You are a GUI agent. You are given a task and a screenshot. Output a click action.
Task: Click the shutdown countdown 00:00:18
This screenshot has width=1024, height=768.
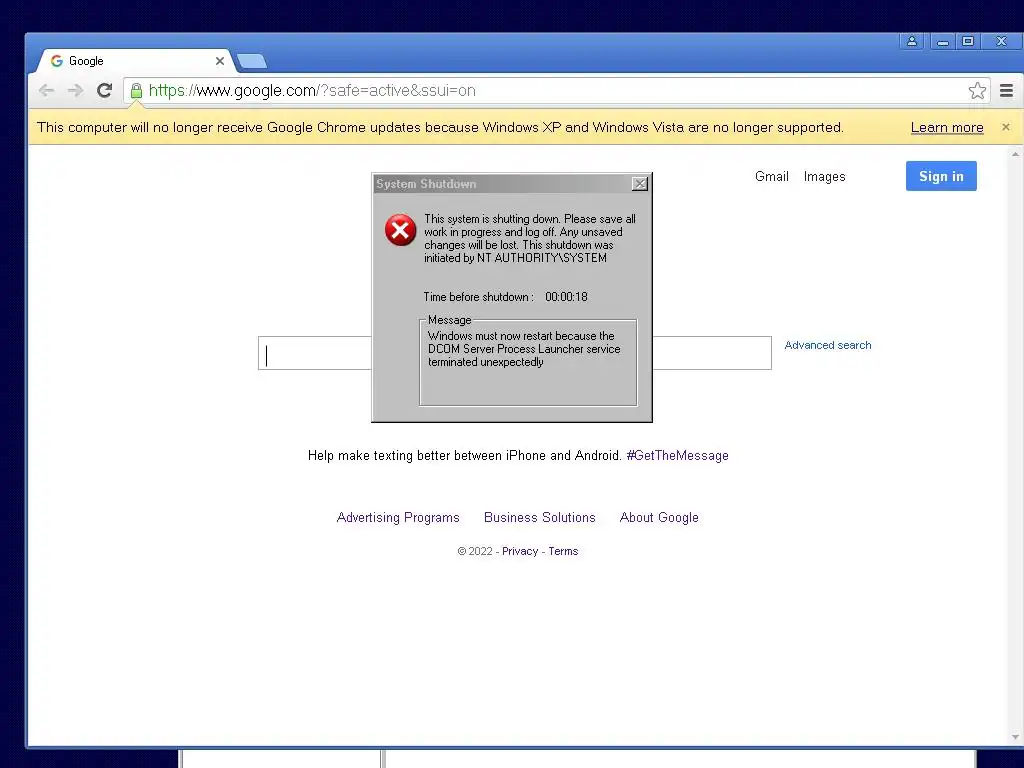[x=566, y=296]
